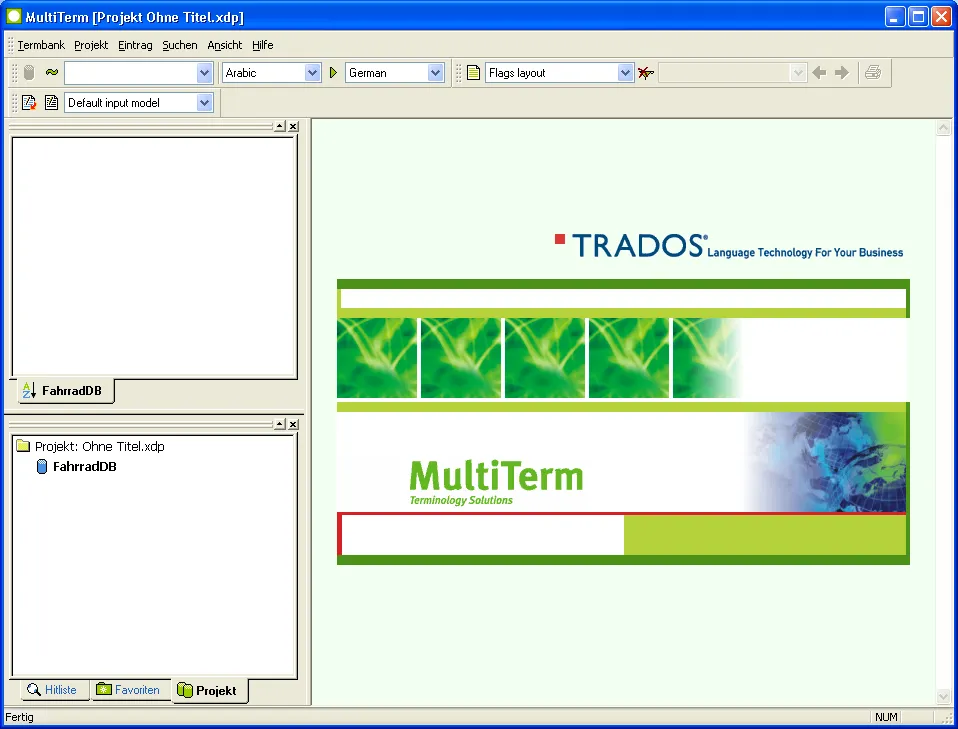
Task: Open the Hilfe menu
Action: click(263, 45)
